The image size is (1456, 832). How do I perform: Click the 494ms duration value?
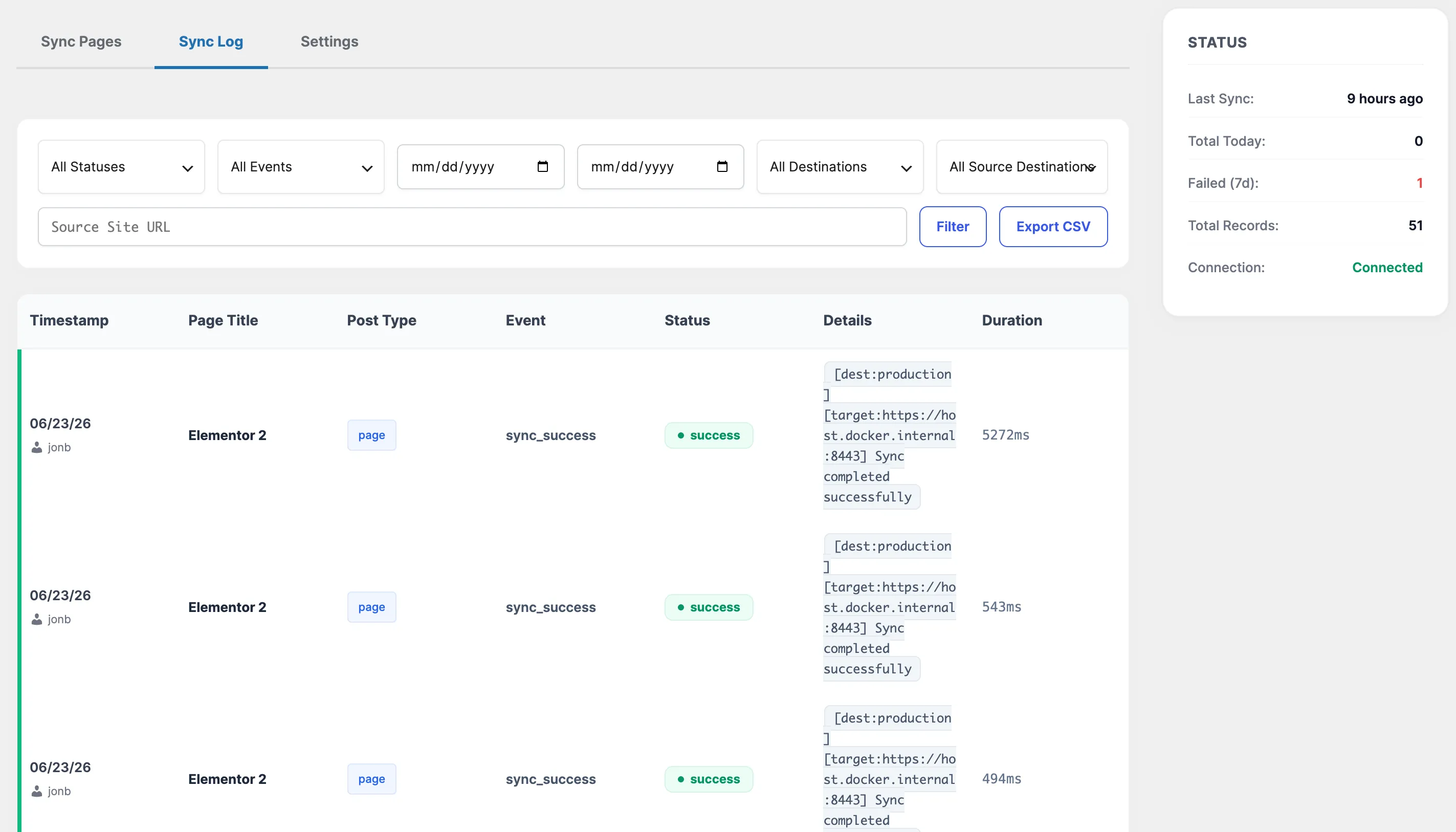coord(1001,779)
